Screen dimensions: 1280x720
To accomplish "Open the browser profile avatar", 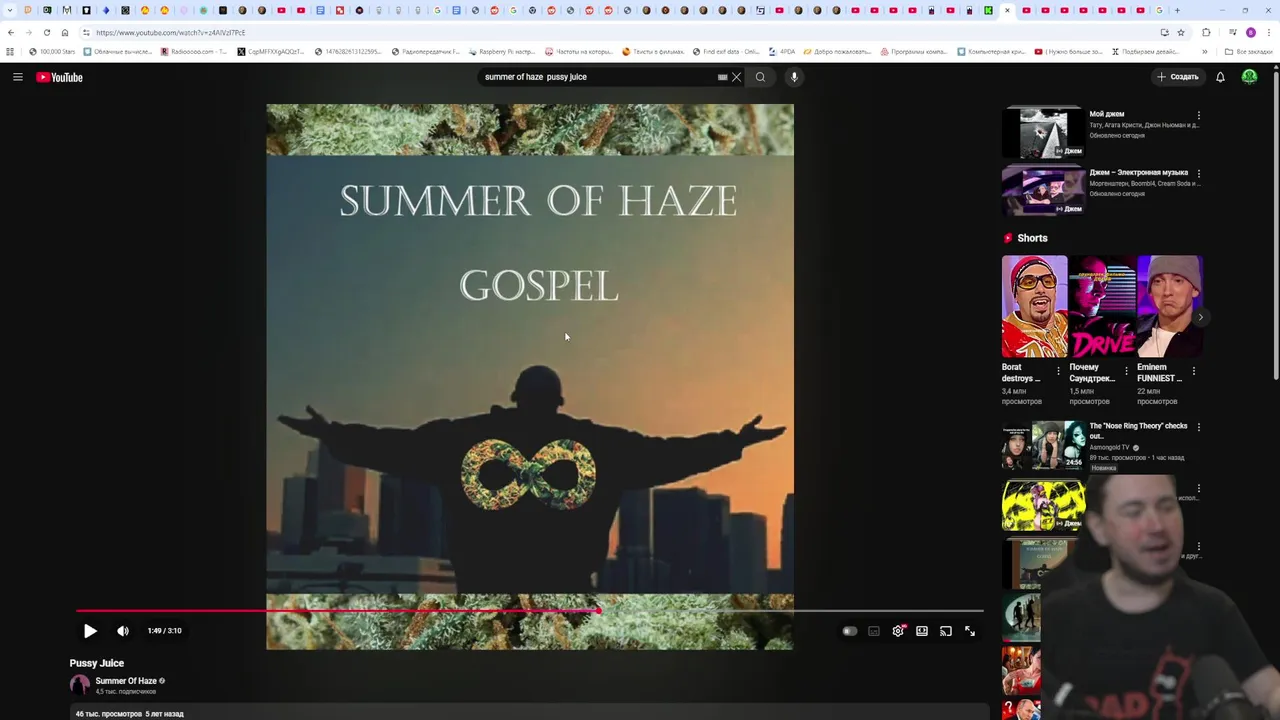I will point(1250,32).
